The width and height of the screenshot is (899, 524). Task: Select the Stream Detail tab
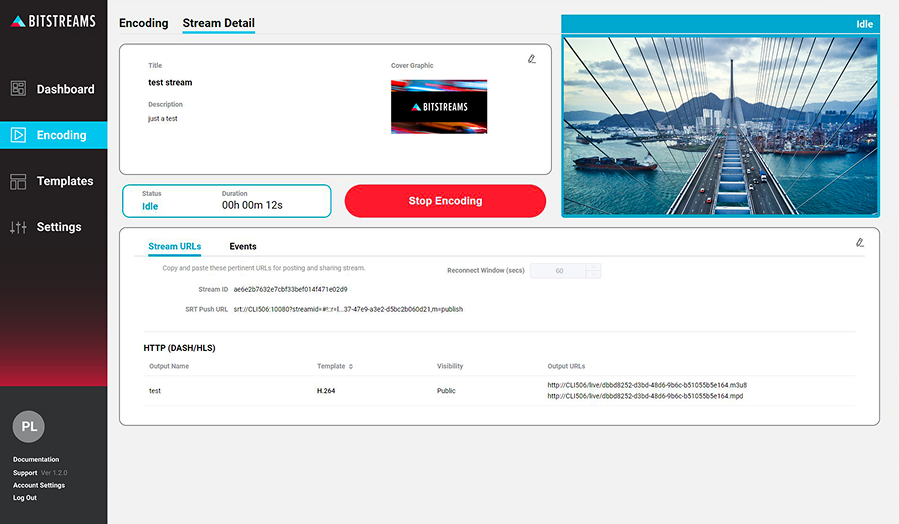click(218, 23)
